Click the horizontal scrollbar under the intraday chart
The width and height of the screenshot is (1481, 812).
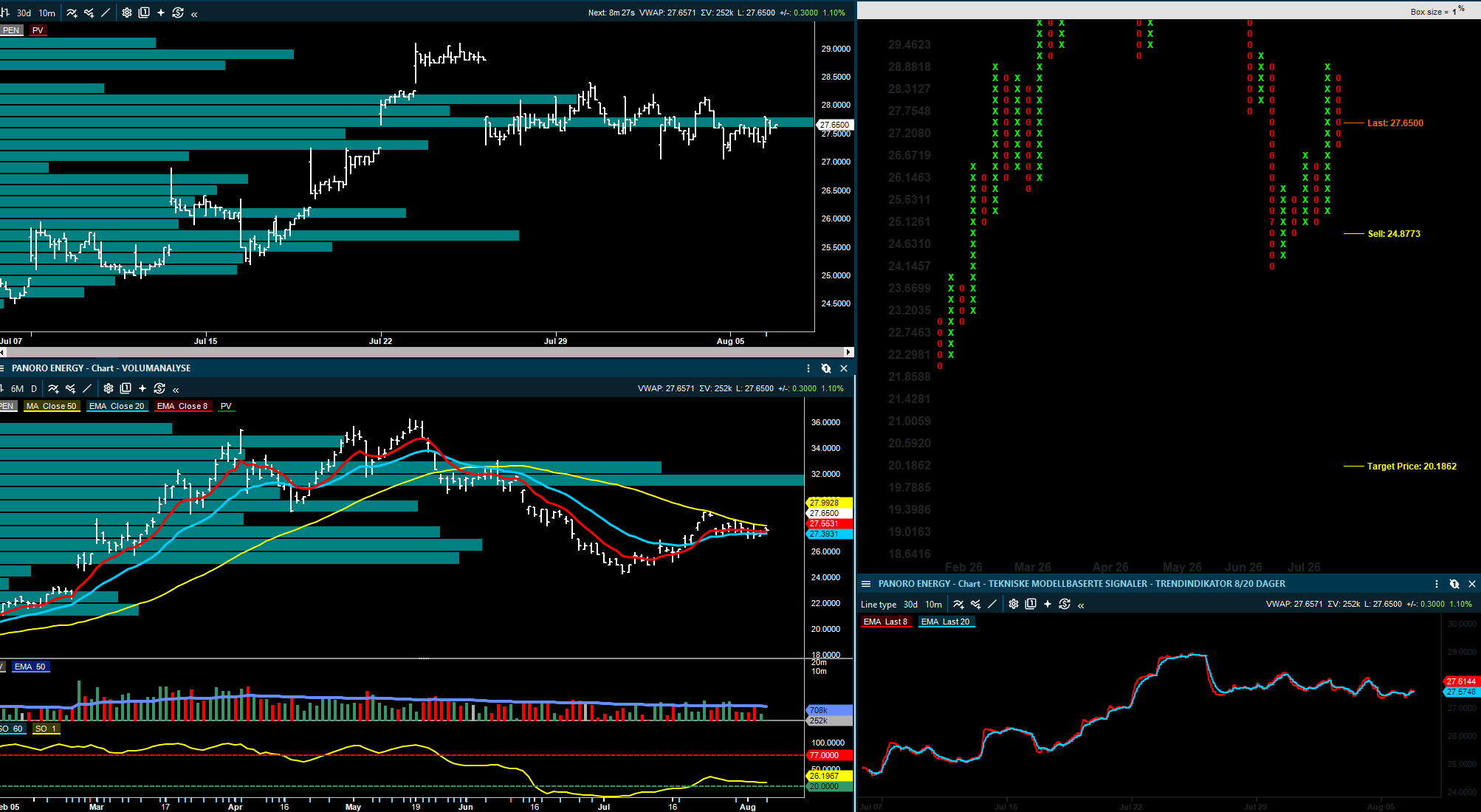coord(427,352)
